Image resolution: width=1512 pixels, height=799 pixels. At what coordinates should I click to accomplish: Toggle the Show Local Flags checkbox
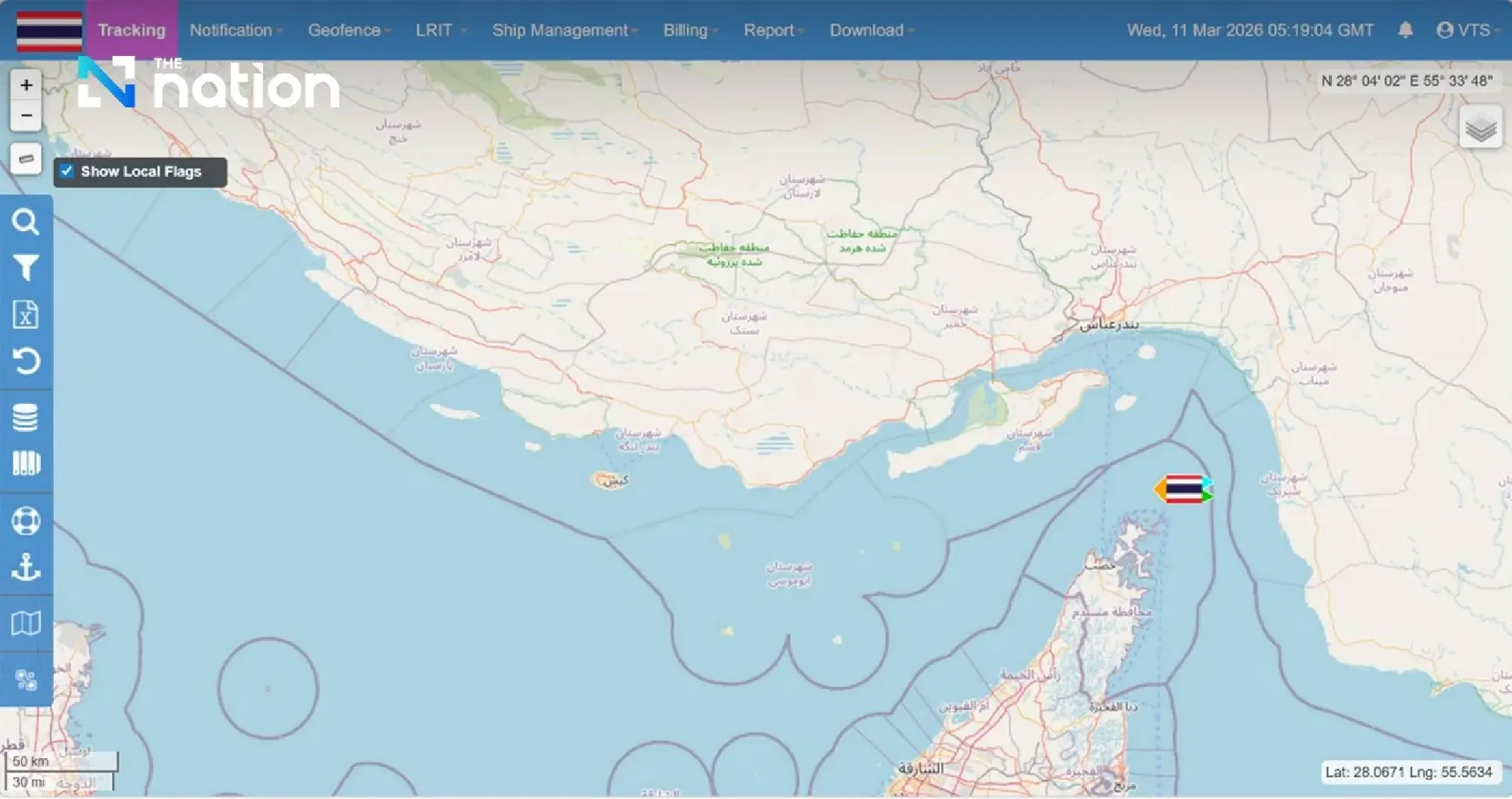(x=67, y=171)
